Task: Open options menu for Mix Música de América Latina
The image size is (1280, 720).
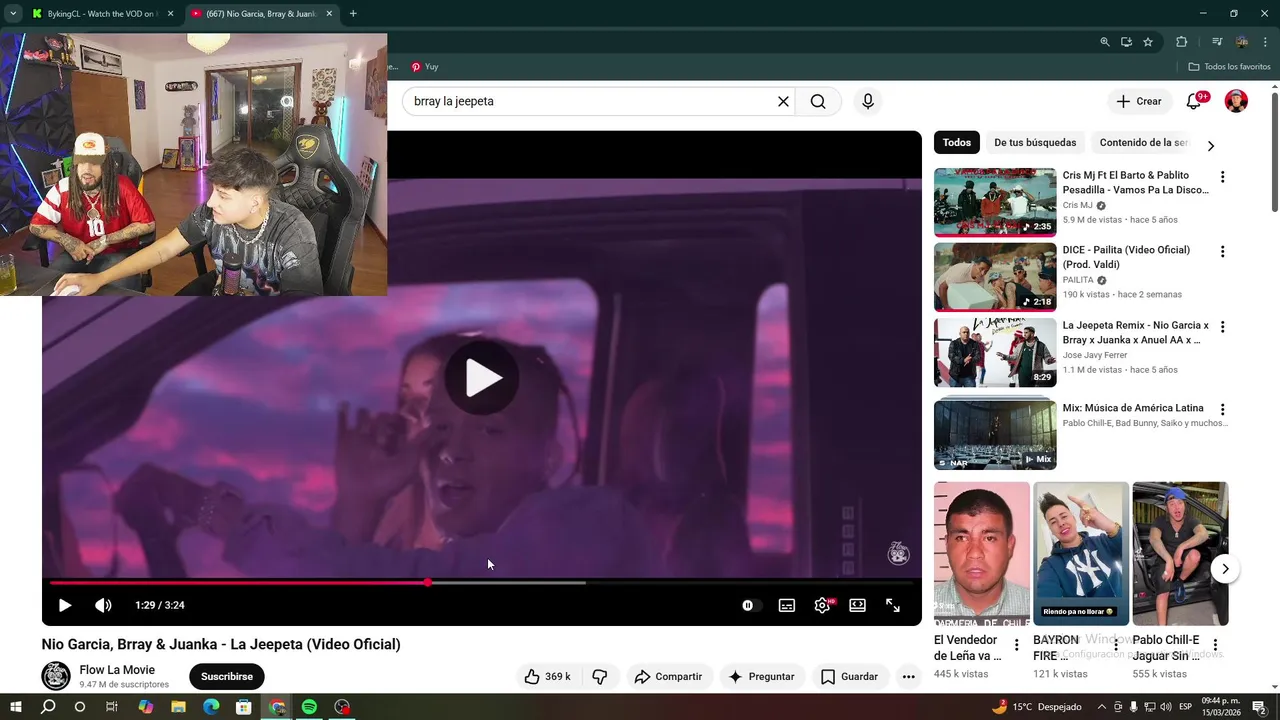Action: coord(1222,409)
